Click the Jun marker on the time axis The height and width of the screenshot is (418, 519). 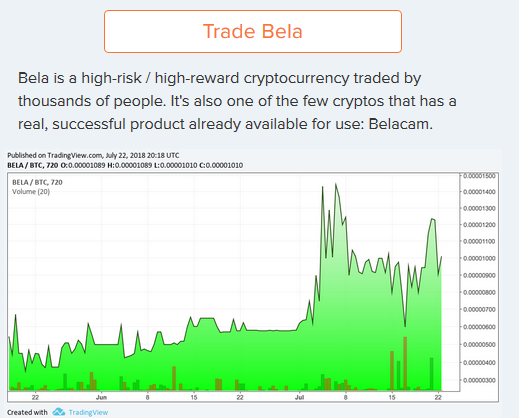(101, 397)
